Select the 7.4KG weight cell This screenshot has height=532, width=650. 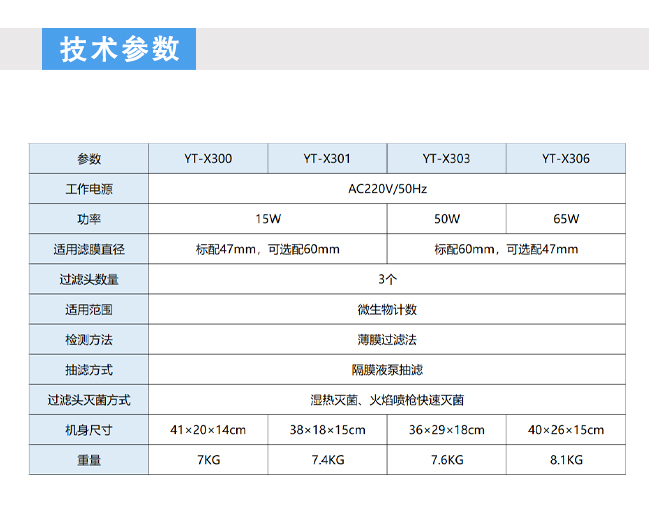point(327,460)
